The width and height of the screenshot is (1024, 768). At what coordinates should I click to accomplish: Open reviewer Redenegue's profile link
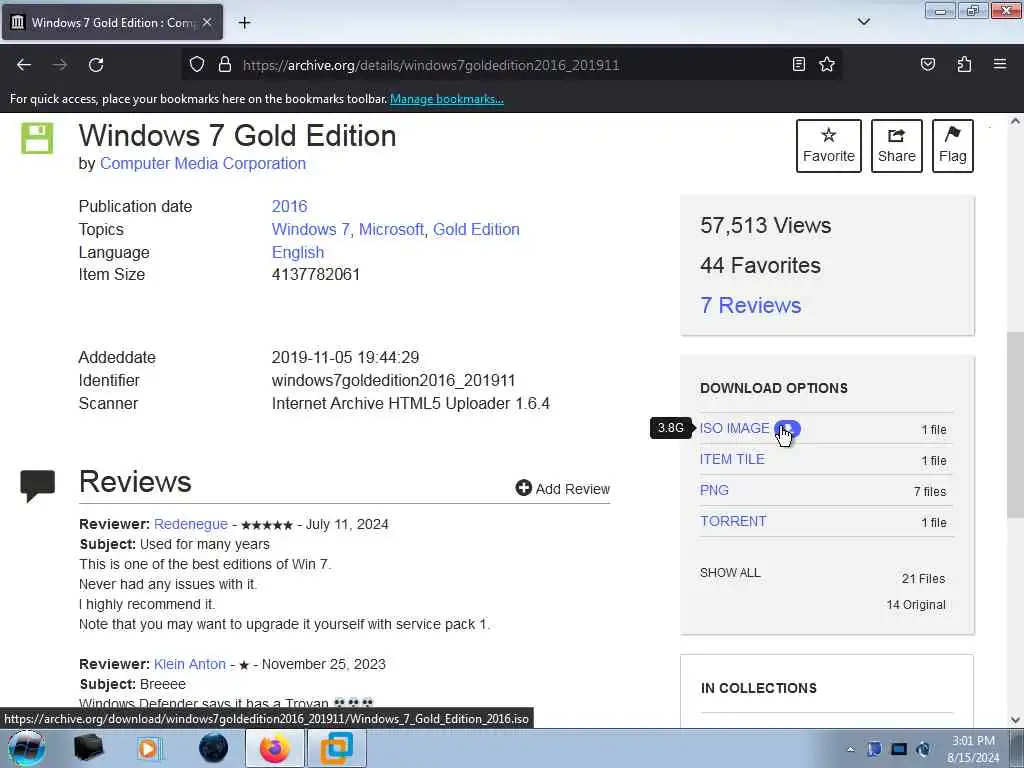(x=191, y=524)
